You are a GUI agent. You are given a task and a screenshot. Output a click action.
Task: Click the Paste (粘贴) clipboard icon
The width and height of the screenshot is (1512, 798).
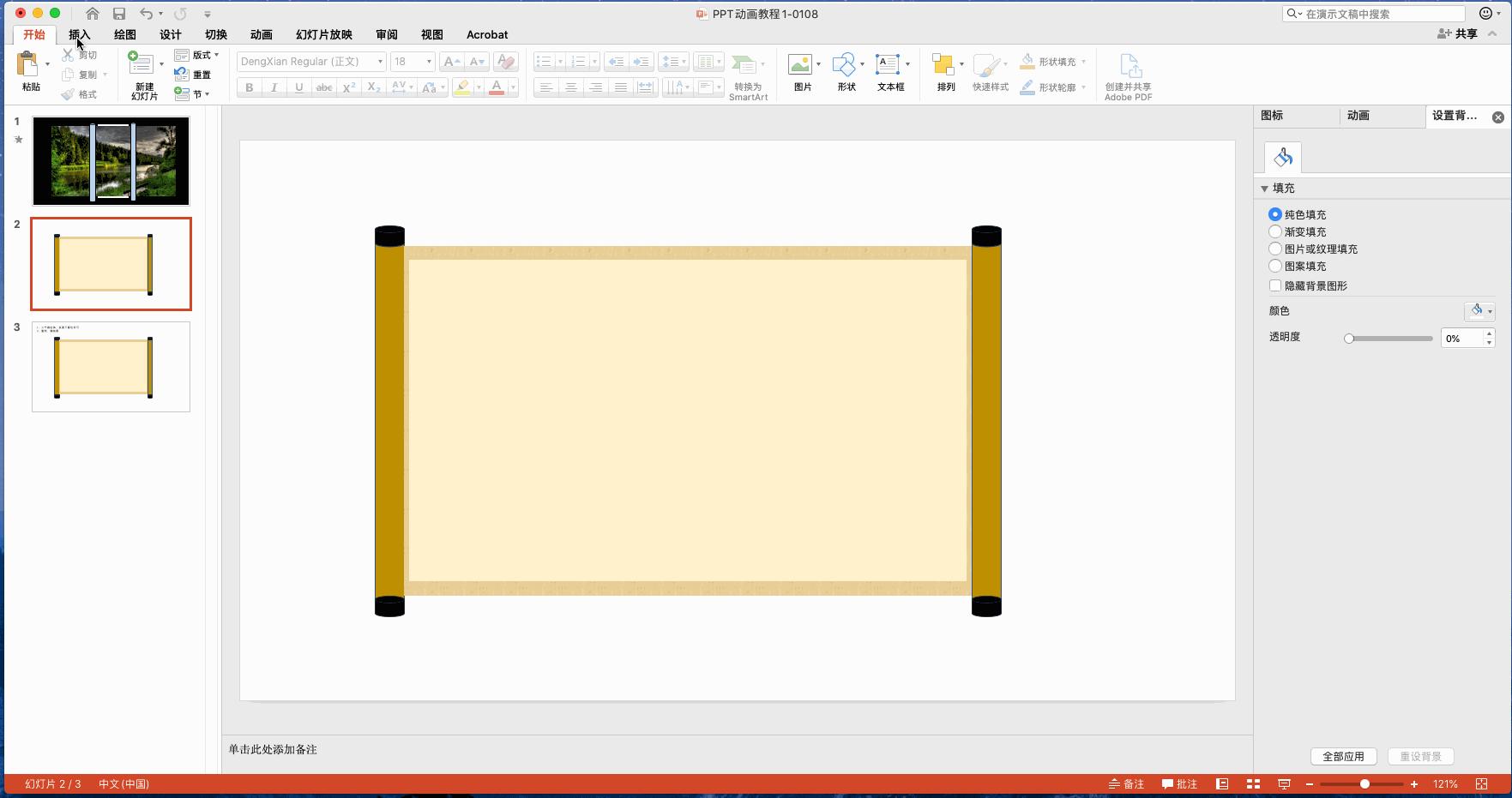tap(28, 65)
